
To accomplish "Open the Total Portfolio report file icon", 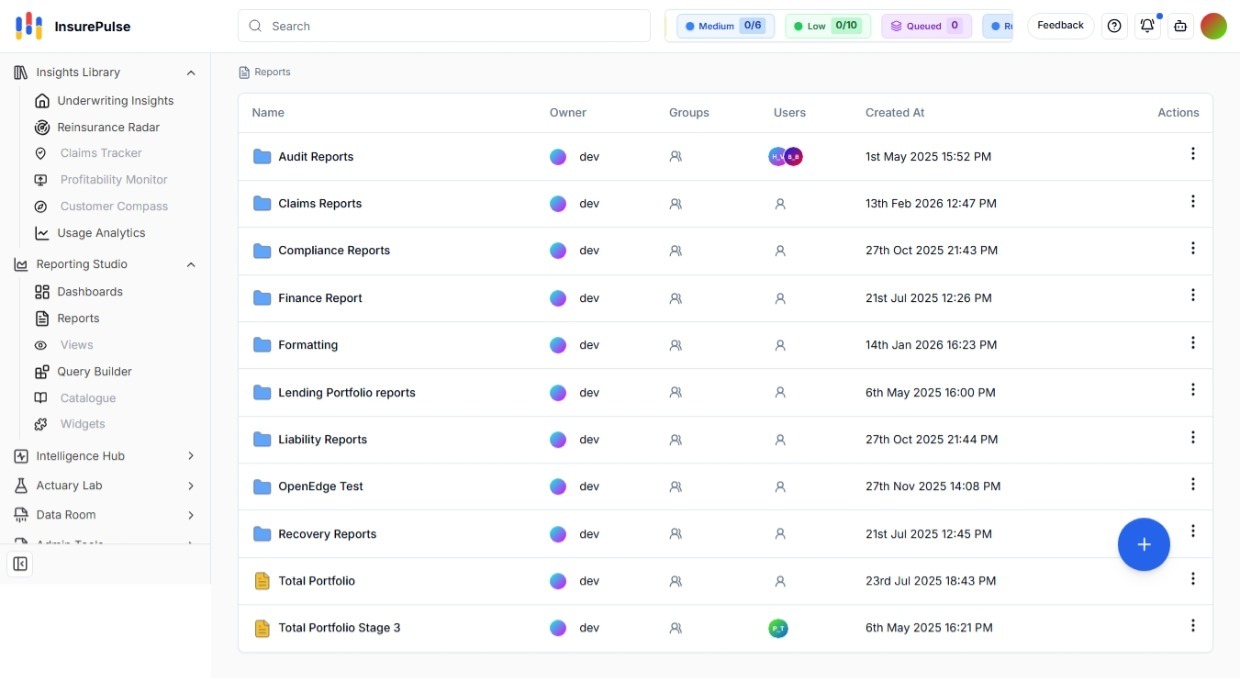I will [262, 581].
